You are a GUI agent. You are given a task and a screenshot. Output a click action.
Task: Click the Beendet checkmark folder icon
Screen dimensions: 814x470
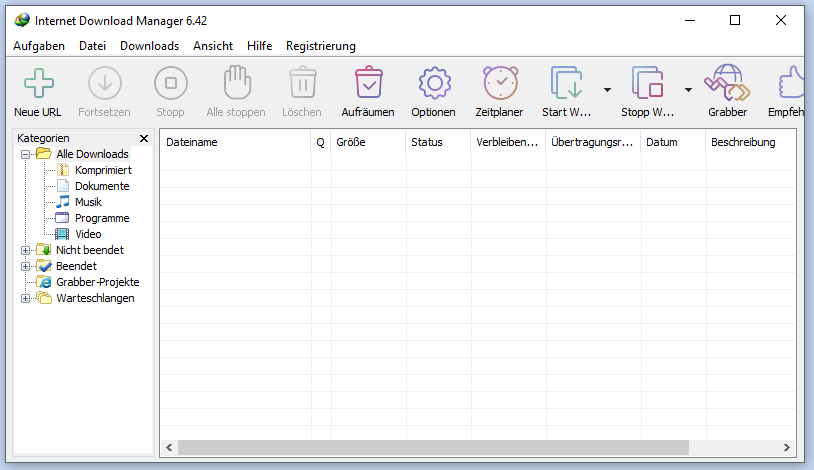(44, 266)
